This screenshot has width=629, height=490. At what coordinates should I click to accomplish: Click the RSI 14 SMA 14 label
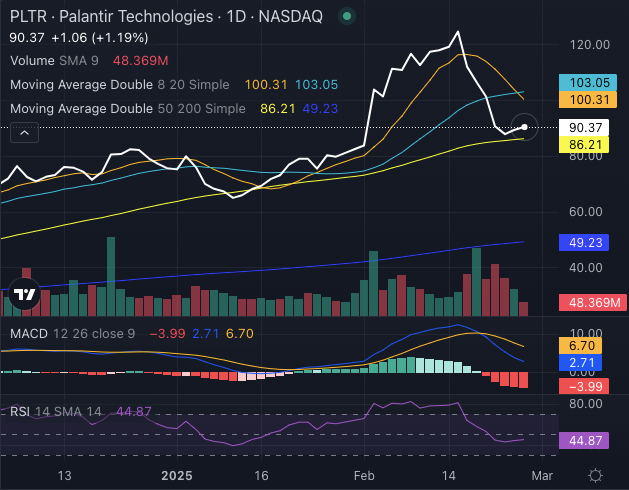tap(56, 411)
